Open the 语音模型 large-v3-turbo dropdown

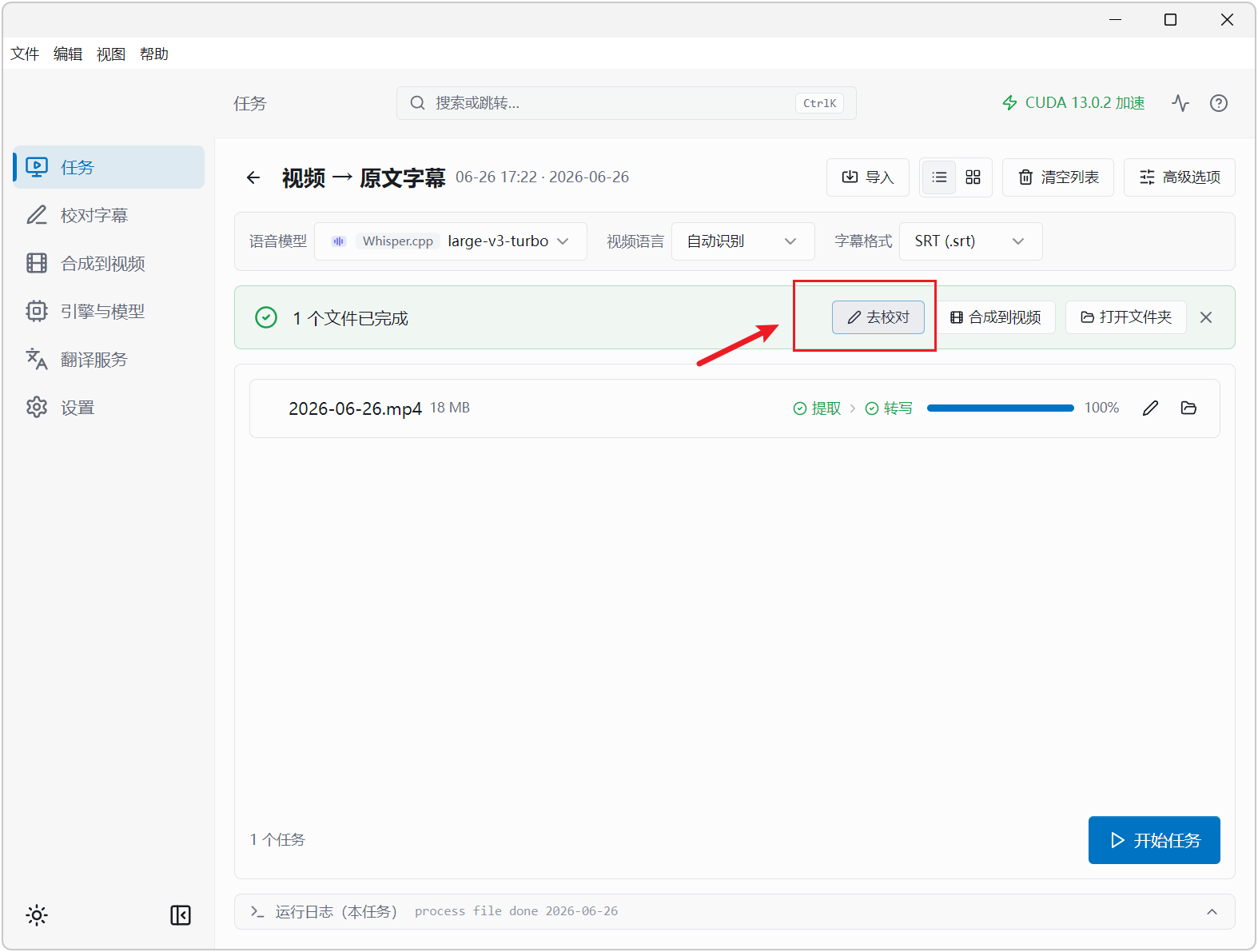[451, 241]
